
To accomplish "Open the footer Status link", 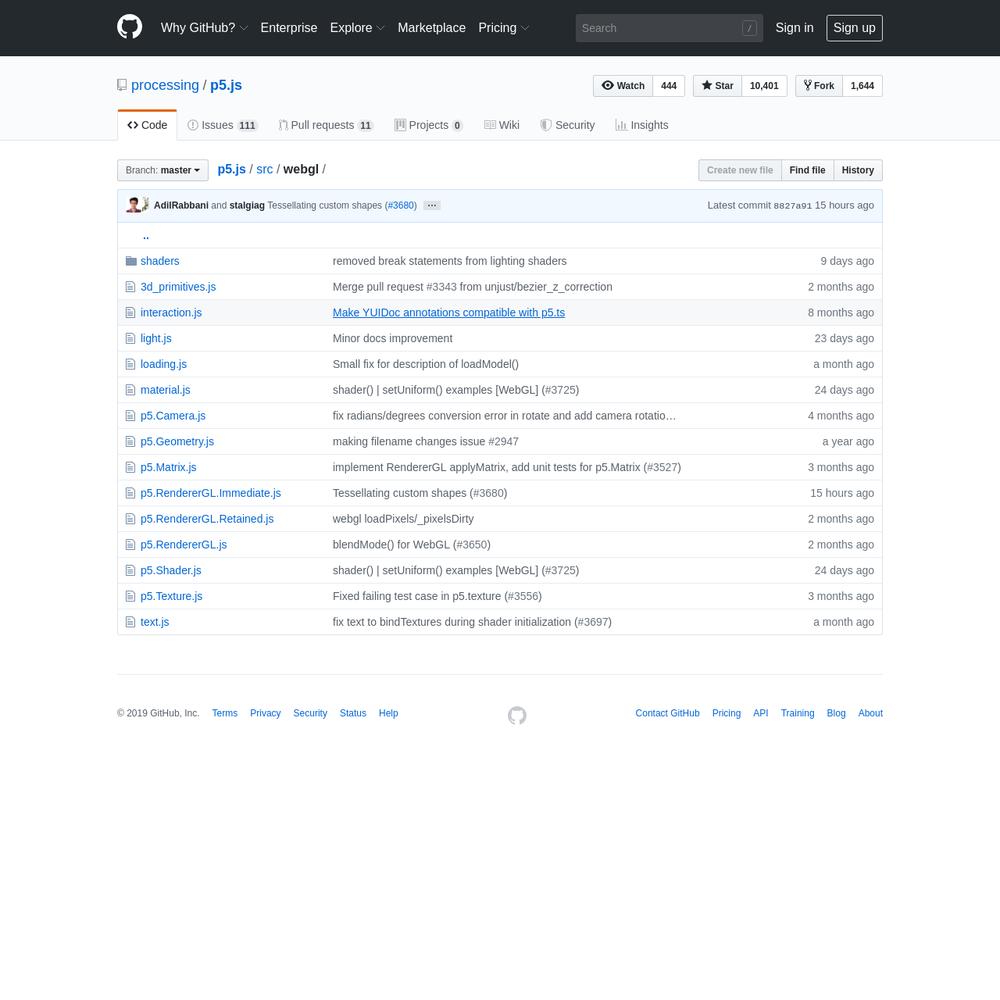I will click(x=353, y=713).
